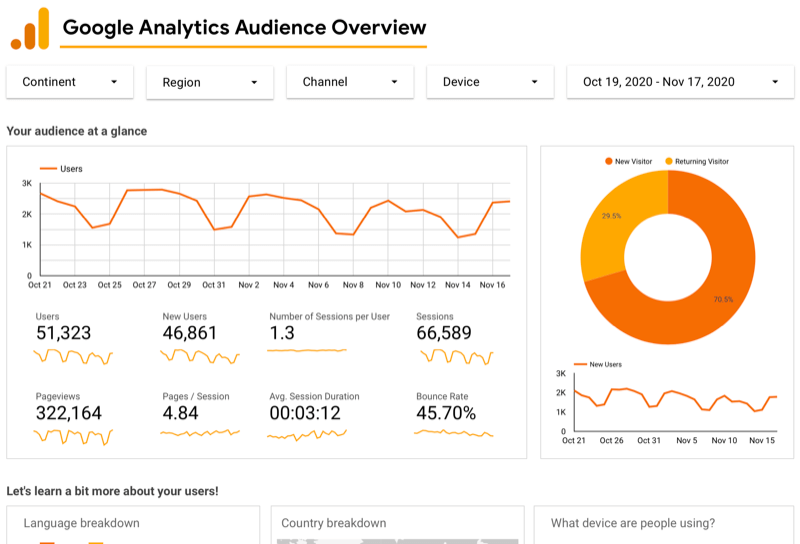Click the Country breakdown card title
This screenshot has width=800, height=544.
pyautogui.click(x=334, y=523)
